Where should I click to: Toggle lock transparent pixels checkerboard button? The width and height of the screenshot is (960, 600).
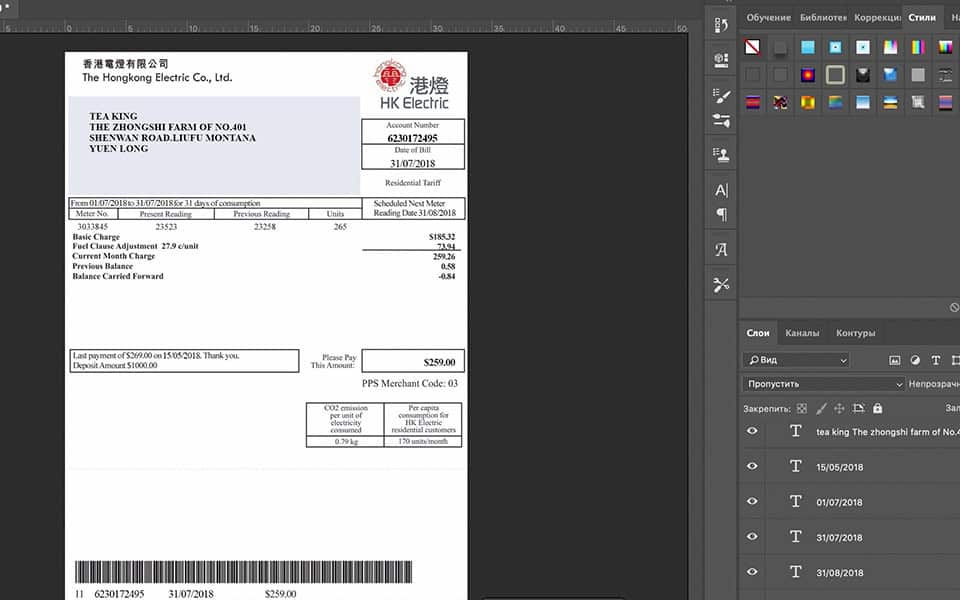(802, 408)
